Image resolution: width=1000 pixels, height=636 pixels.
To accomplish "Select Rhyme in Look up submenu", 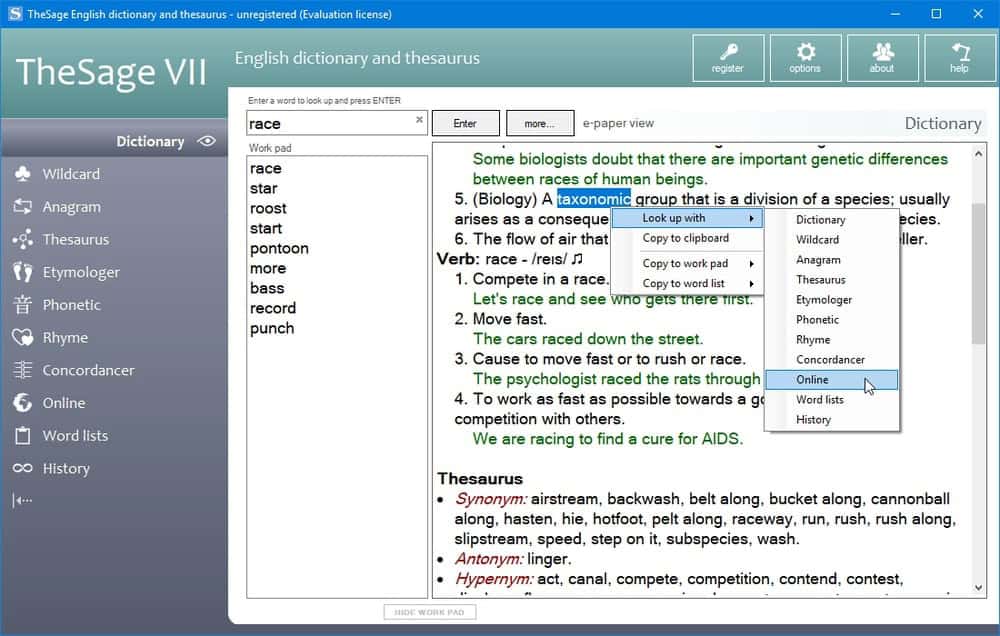I will coord(832,339).
